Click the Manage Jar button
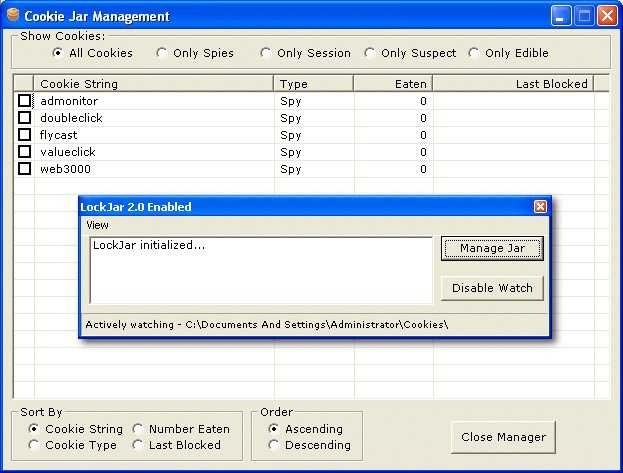Screen dimensions: 623x473 [492, 249]
